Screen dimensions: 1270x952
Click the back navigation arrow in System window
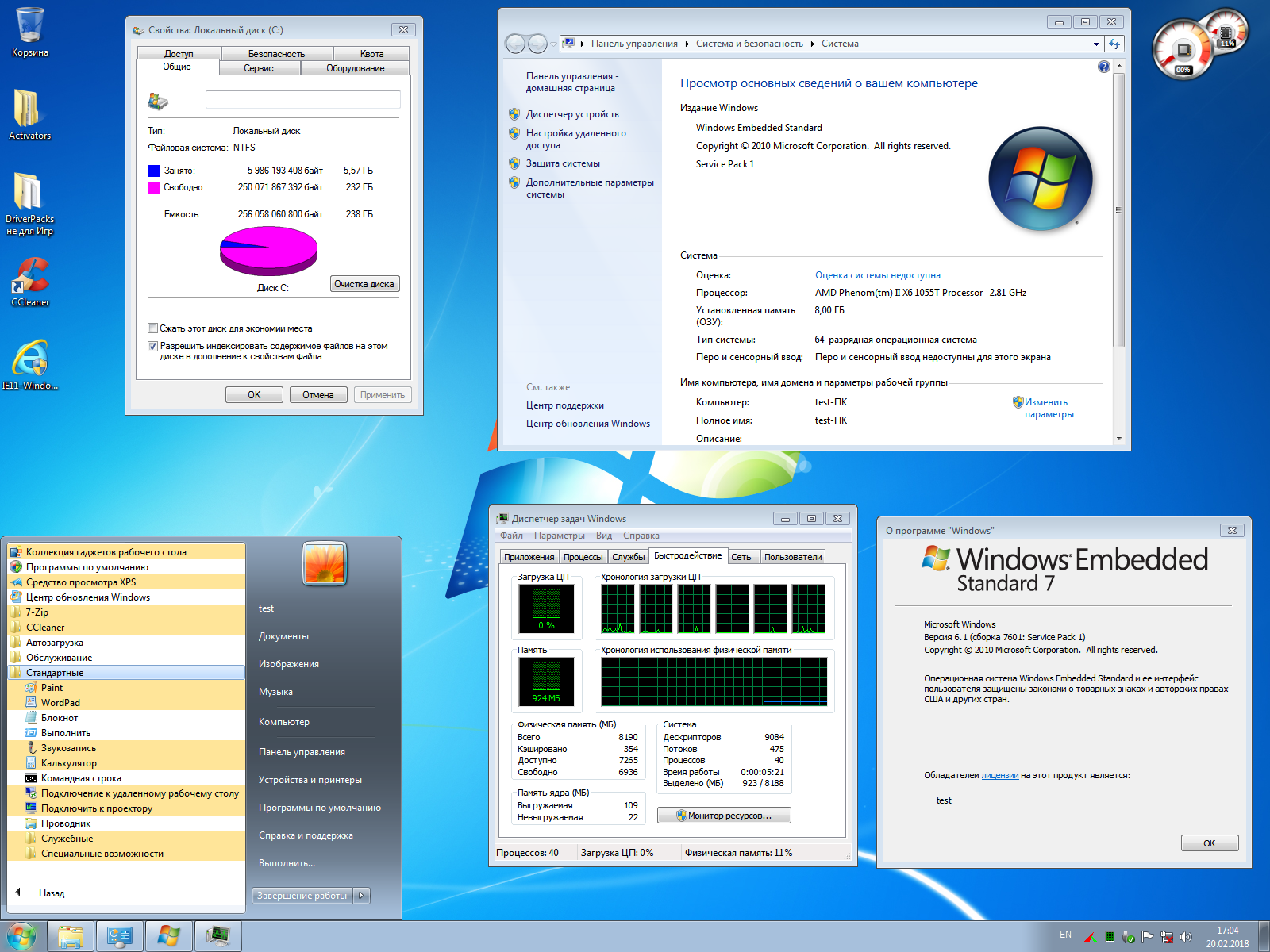pyautogui.click(x=515, y=44)
